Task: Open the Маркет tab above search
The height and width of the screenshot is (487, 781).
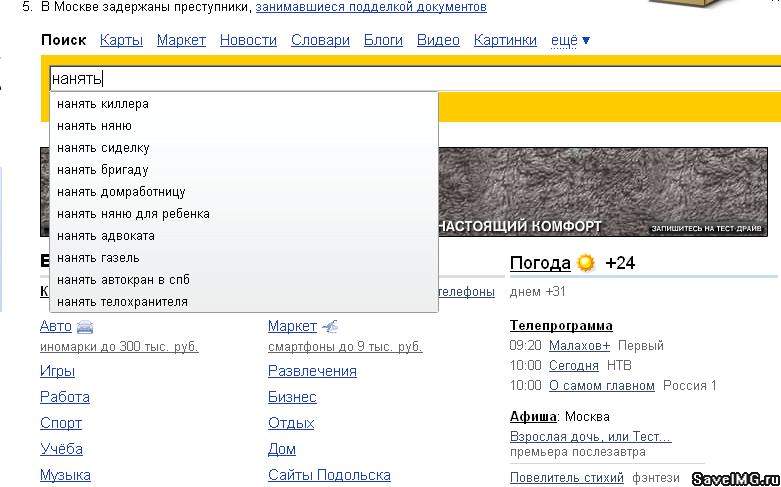Action: point(181,40)
